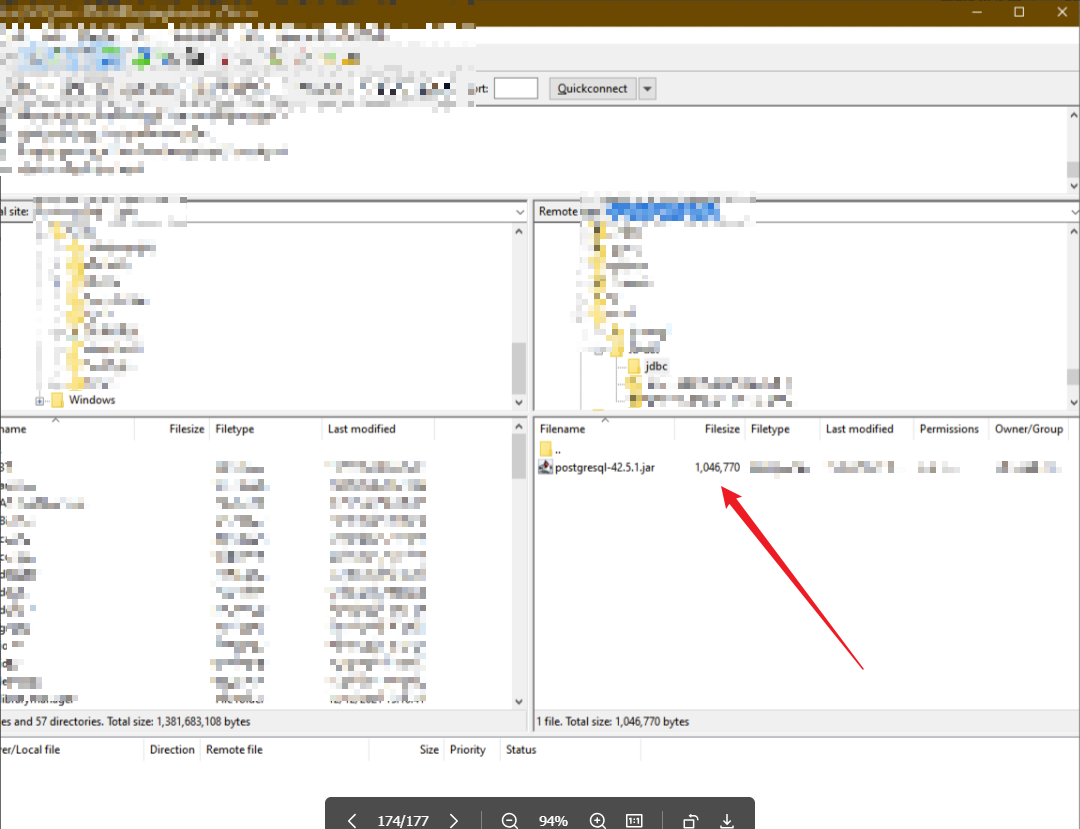This screenshot has height=829, width=1080.
Task: Click the remote tree scrollbar down arrow
Action: [x=1074, y=404]
